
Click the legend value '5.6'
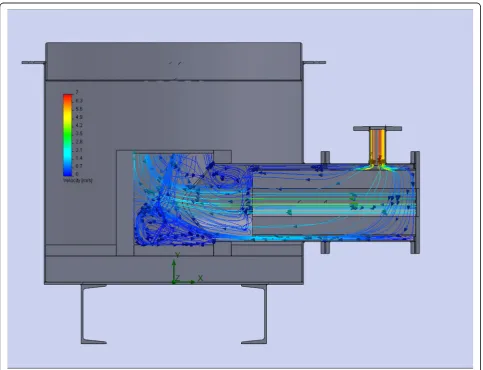79,109
